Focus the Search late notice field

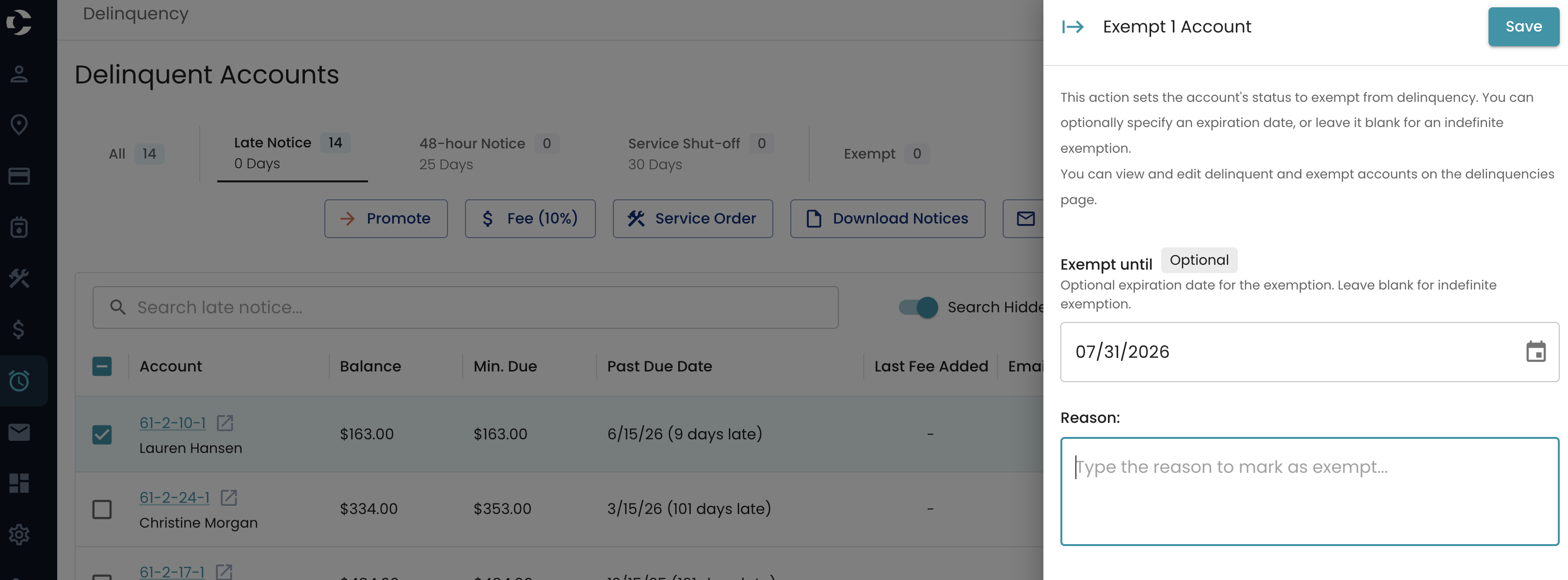[x=465, y=307]
